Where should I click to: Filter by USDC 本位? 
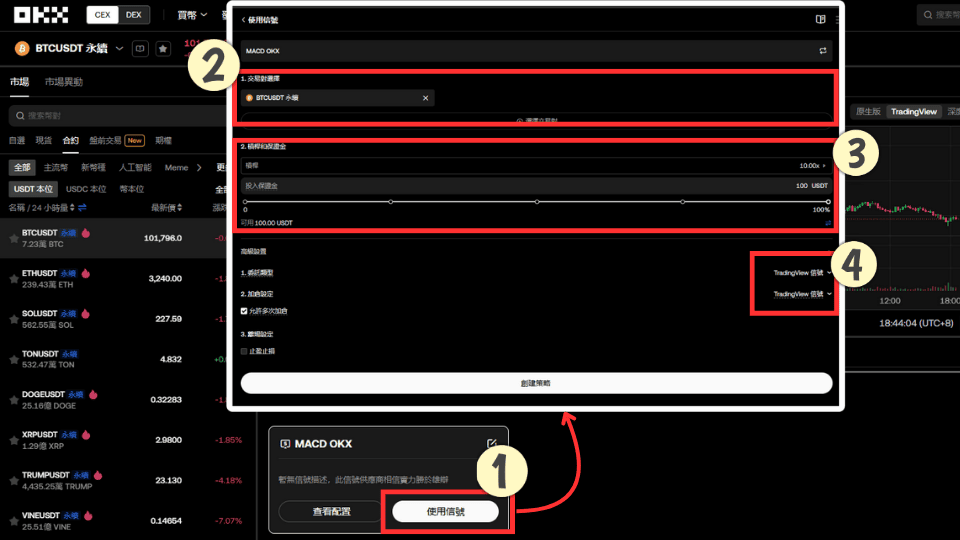pos(86,189)
